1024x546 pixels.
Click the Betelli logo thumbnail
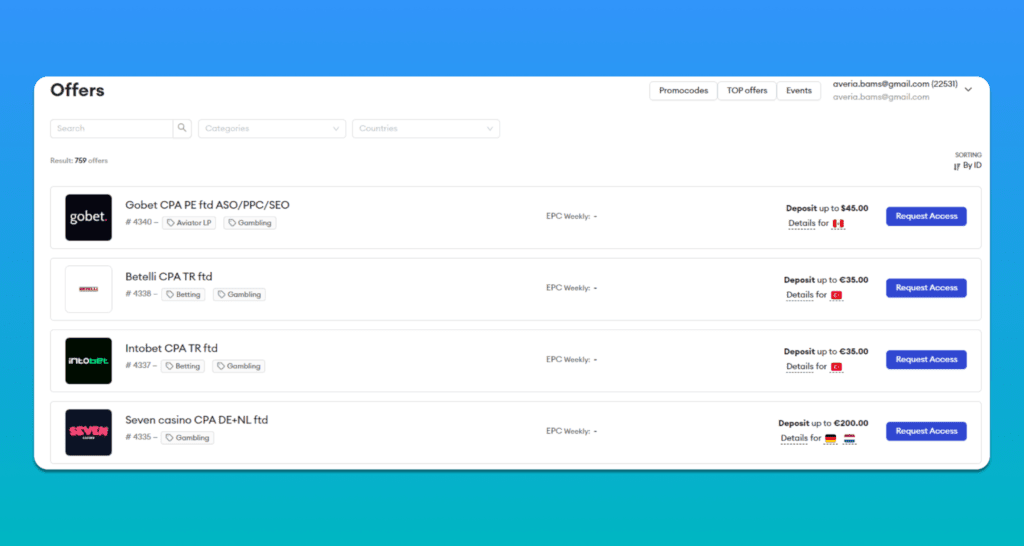tap(88, 289)
